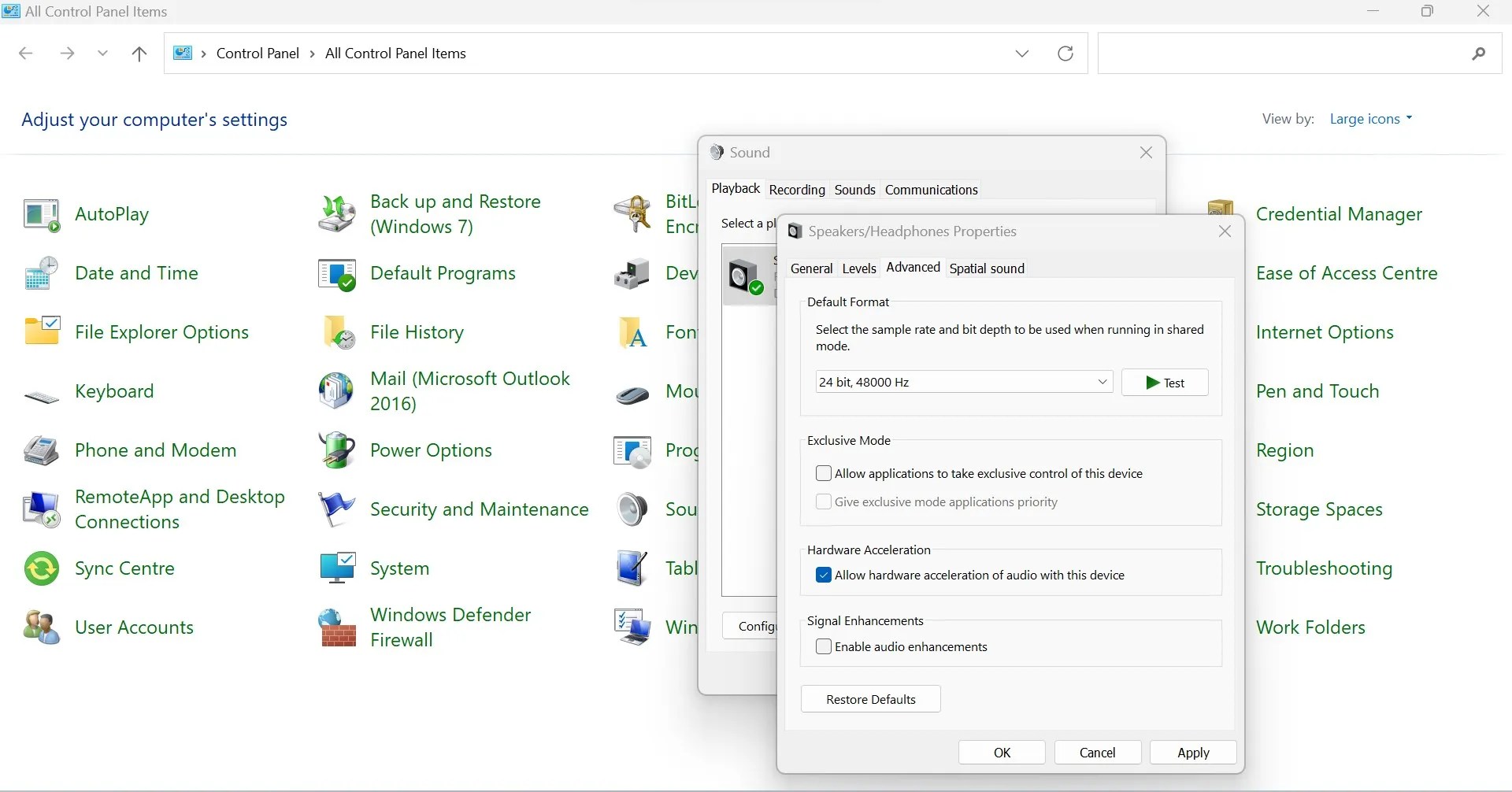Image resolution: width=1512 pixels, height=792 pixels.
Task: Open the Sync Centre icon
Action: (x=42, y=568)
